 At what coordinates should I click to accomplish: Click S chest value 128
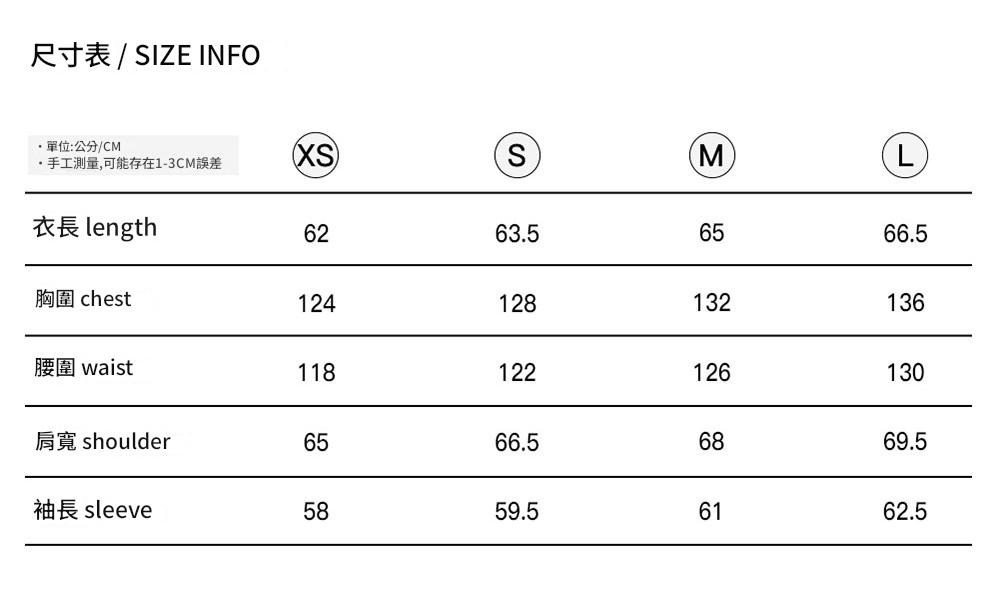pos(517,303)
